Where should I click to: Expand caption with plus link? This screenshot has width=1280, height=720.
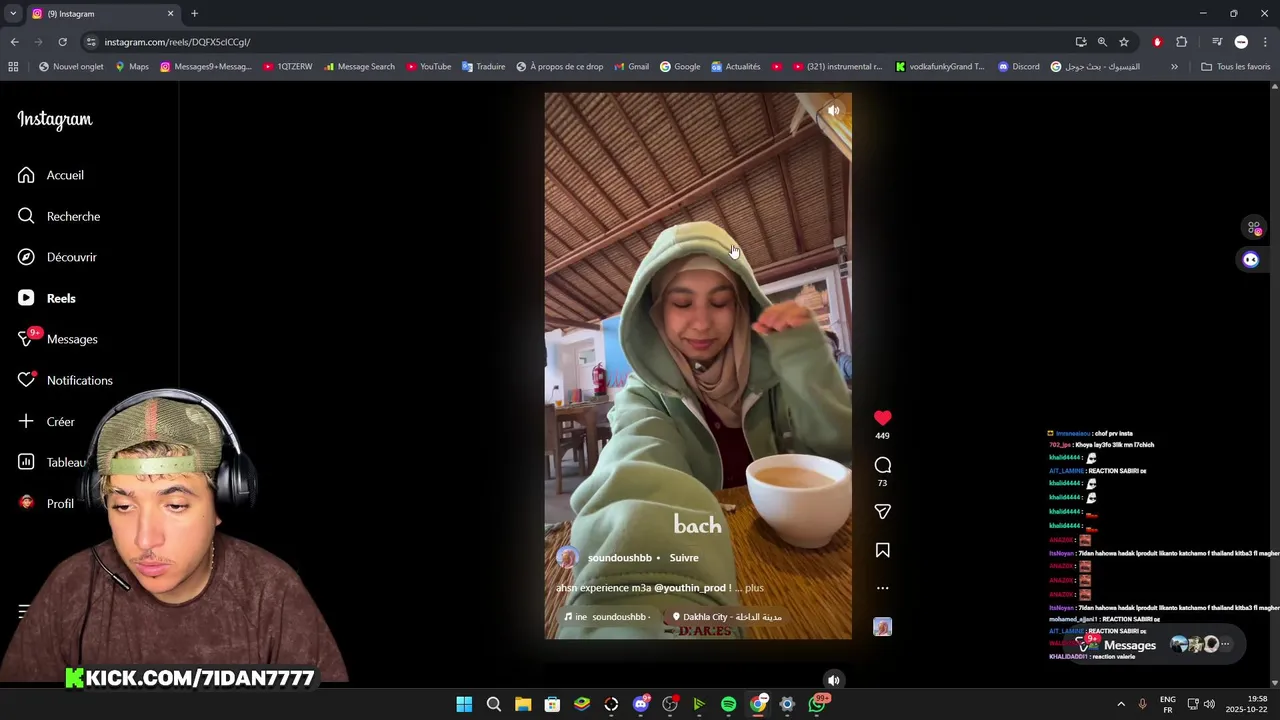click(754, 588)
